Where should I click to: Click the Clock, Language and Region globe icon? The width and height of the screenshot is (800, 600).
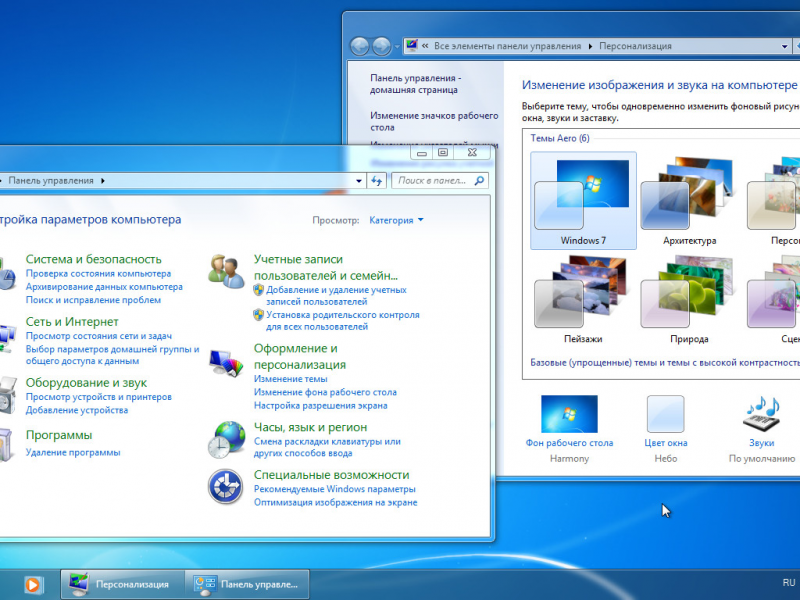[226, 439]
